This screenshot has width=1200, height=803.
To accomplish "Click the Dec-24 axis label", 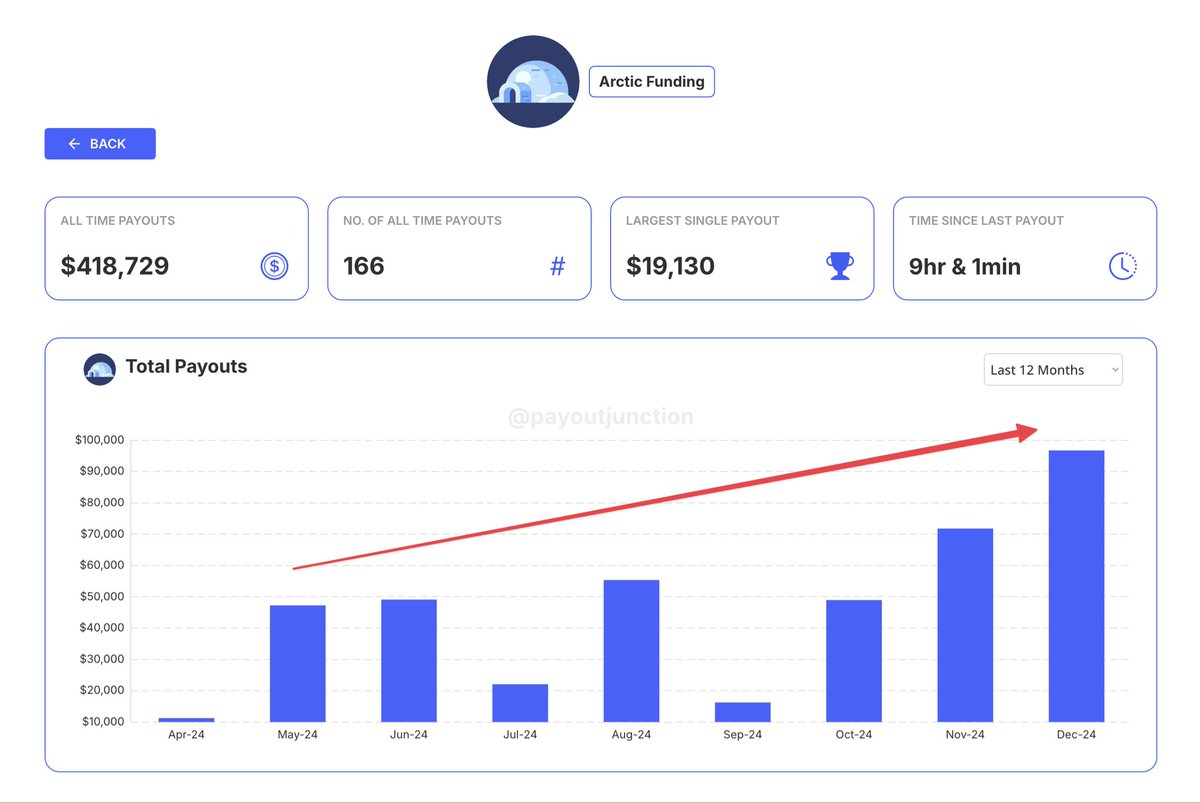I will pyautogui.click(x=1077, y=735).
